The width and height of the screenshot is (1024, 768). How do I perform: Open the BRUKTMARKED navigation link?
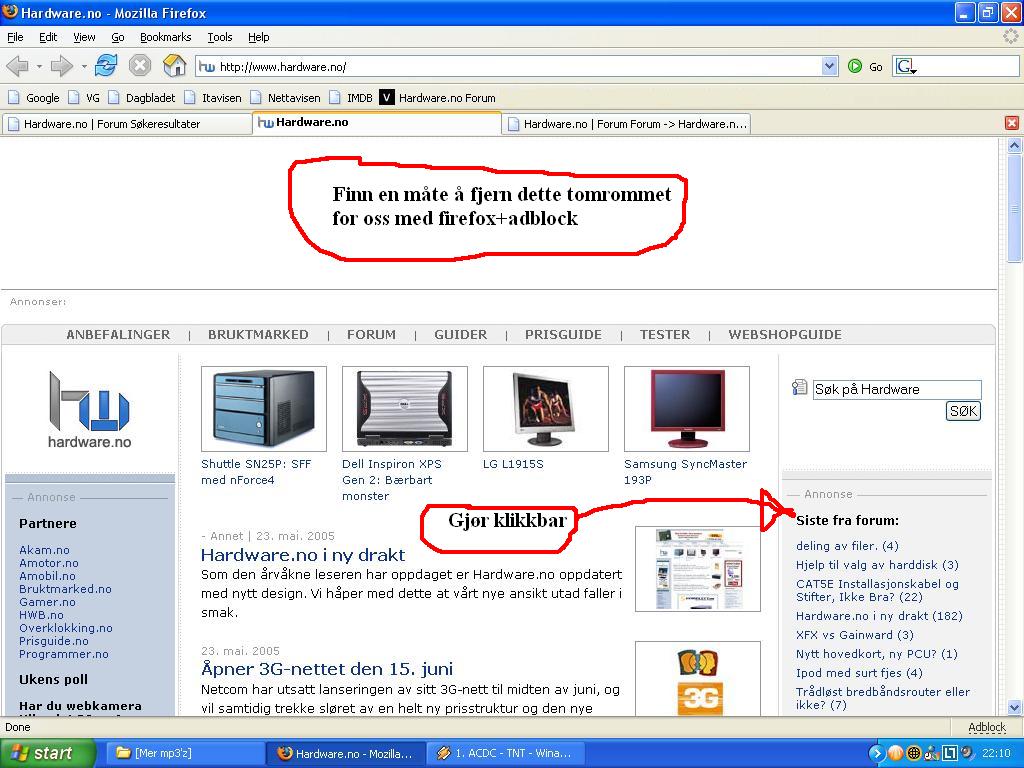(258, 334)
